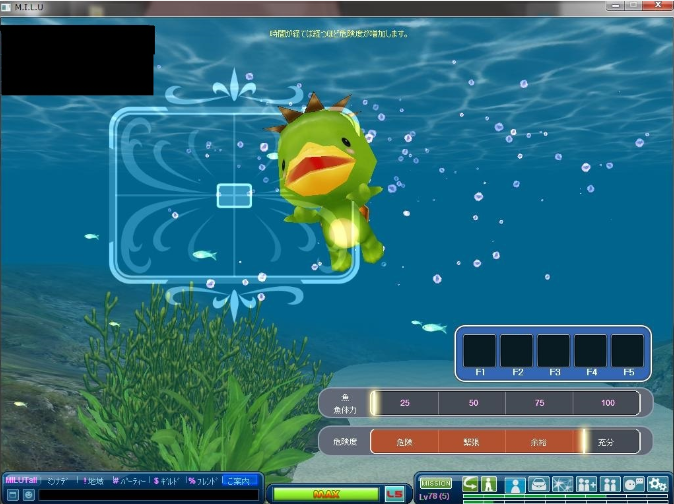Switch to the パーティー chat tab

130,480
